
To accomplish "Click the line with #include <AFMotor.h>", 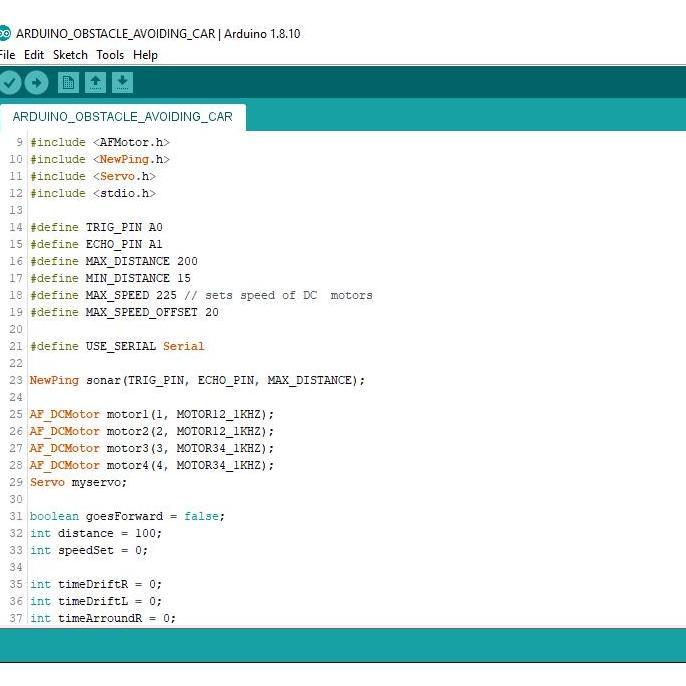I will [100, 143].
